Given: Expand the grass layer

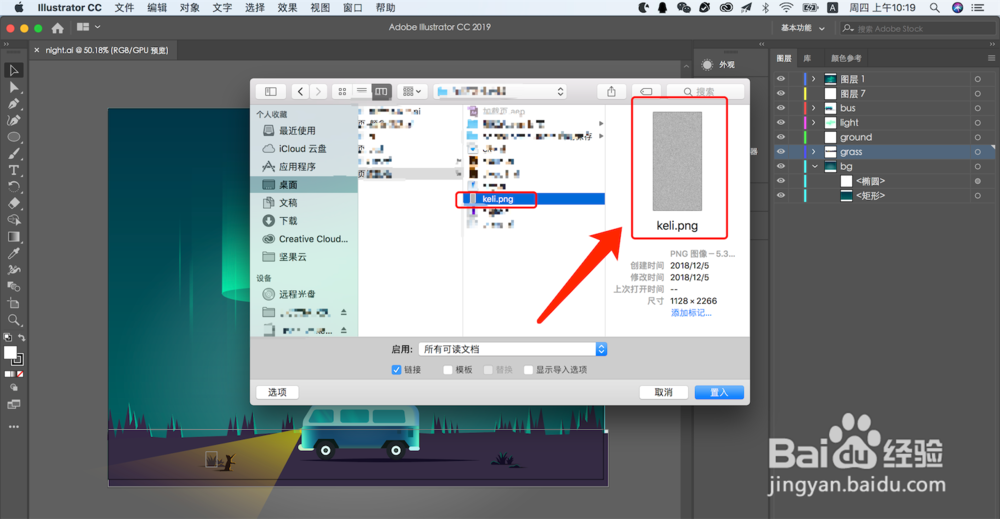Looking at the screenshot, I should click(x=814, y=152).
